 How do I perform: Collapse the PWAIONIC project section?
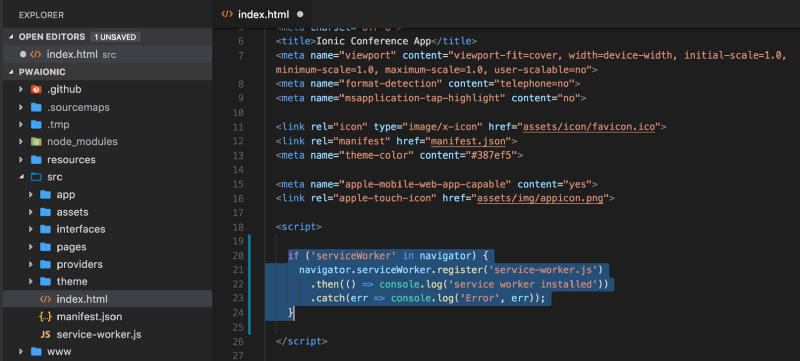pos(12,72)
